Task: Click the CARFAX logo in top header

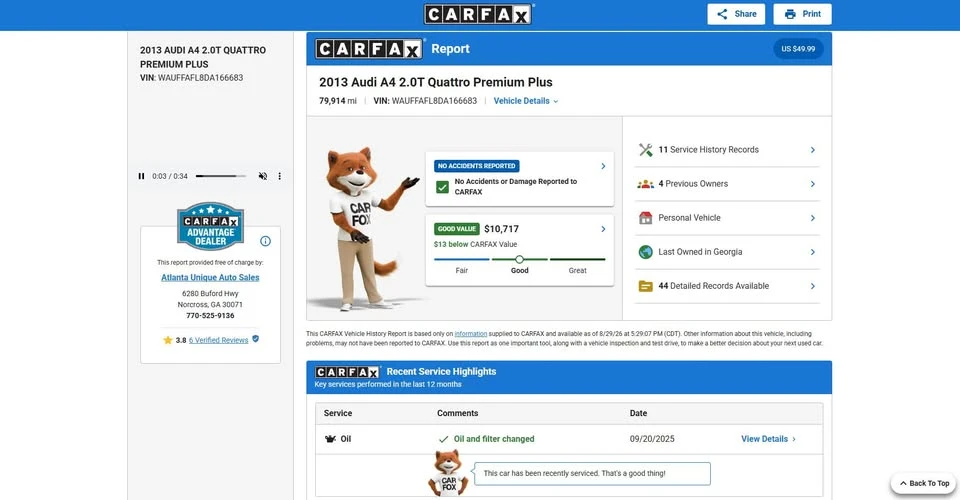Action: point(478,14)
